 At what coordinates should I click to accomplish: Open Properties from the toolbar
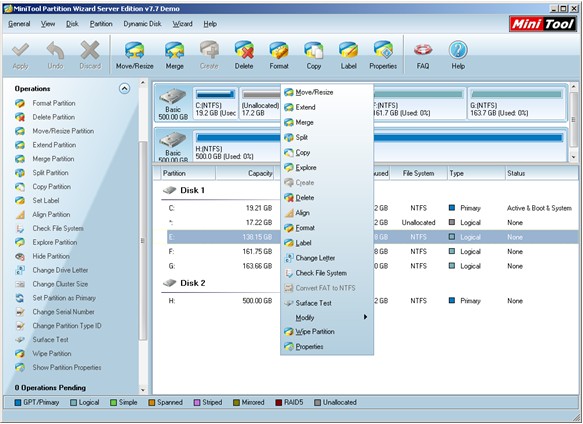[x=383, y=55]
